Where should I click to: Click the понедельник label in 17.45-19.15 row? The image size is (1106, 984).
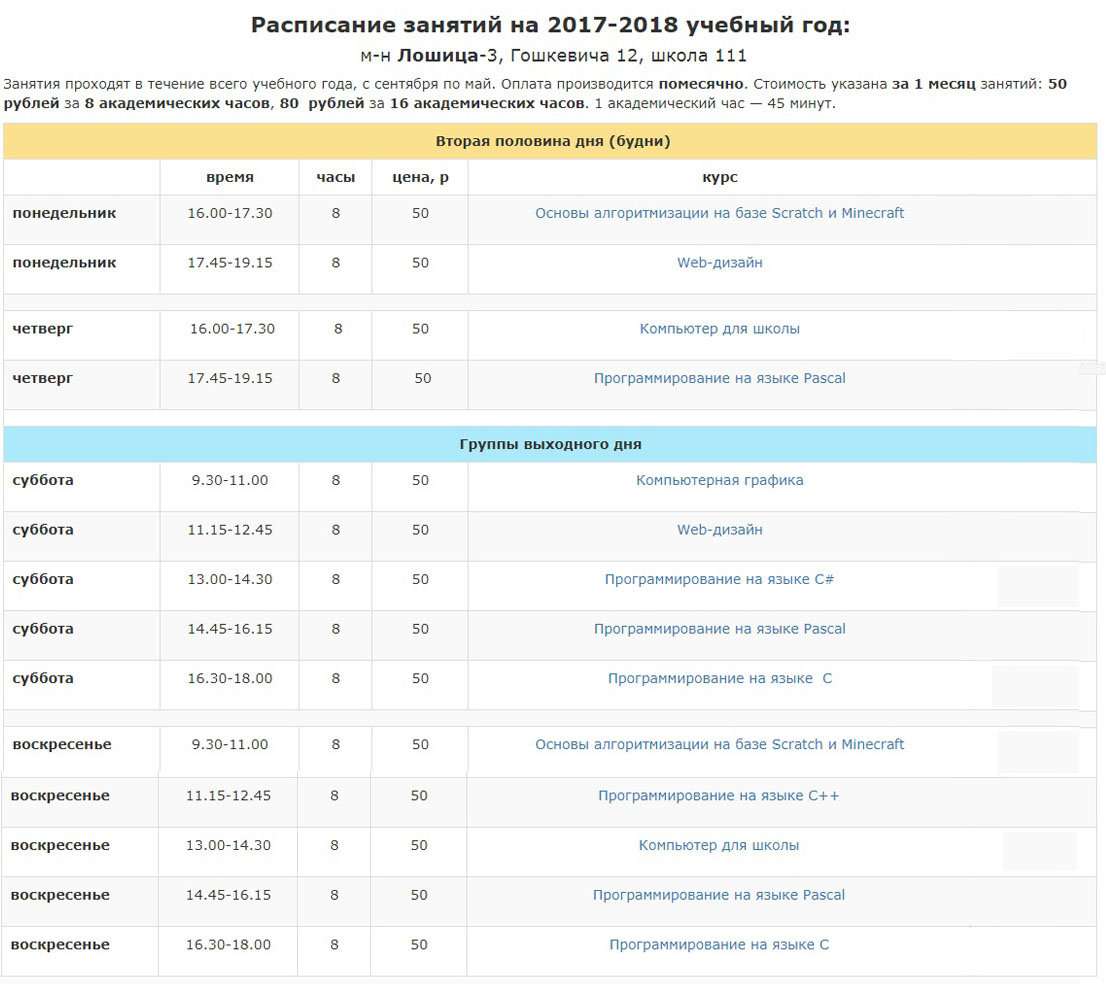click(x=64, y=262)
